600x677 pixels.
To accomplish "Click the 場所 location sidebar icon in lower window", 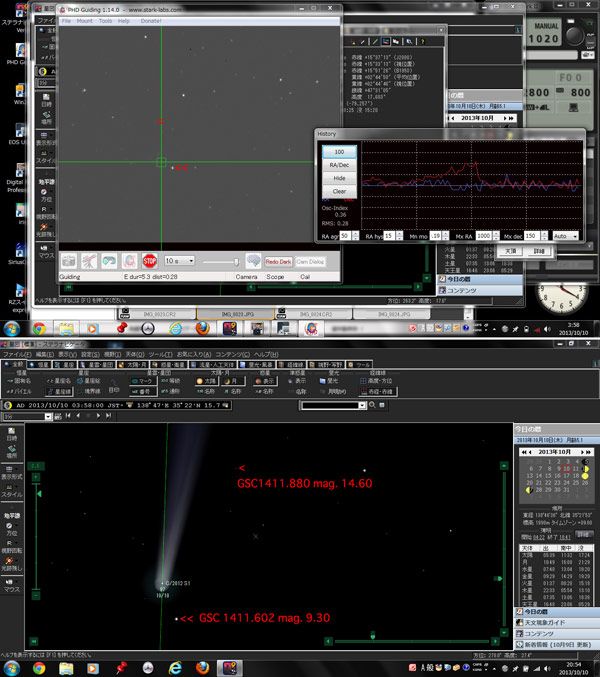I will point(12,452).
